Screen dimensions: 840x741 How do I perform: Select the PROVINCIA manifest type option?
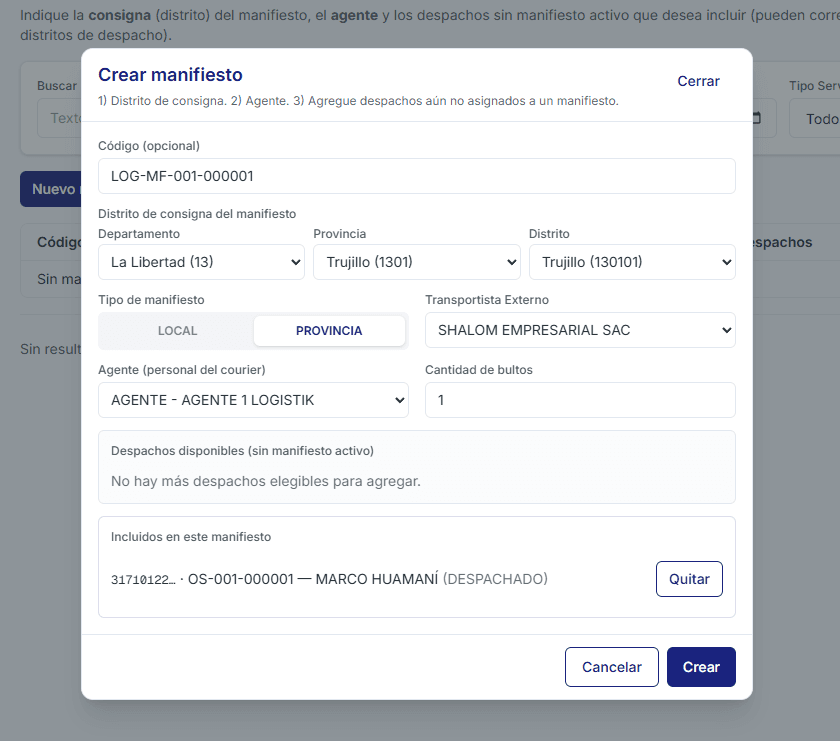click(x=329, y=331)
